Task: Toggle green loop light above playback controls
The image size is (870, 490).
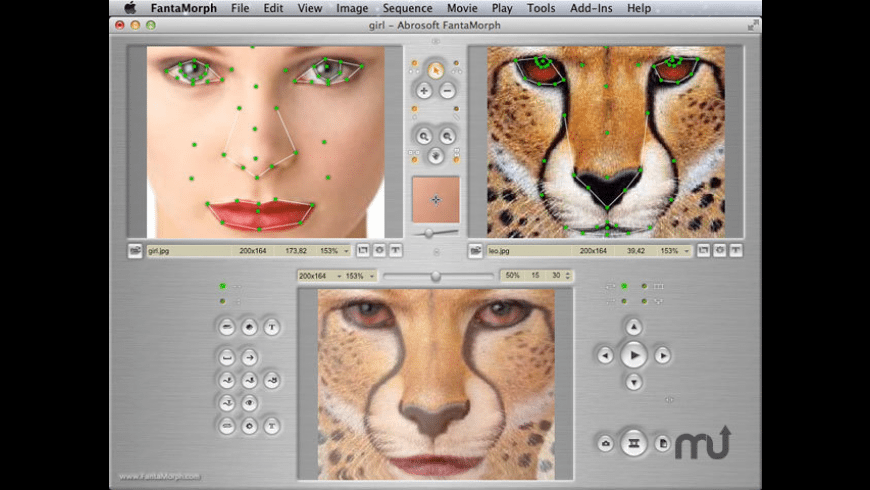Action: pos(624,286)
